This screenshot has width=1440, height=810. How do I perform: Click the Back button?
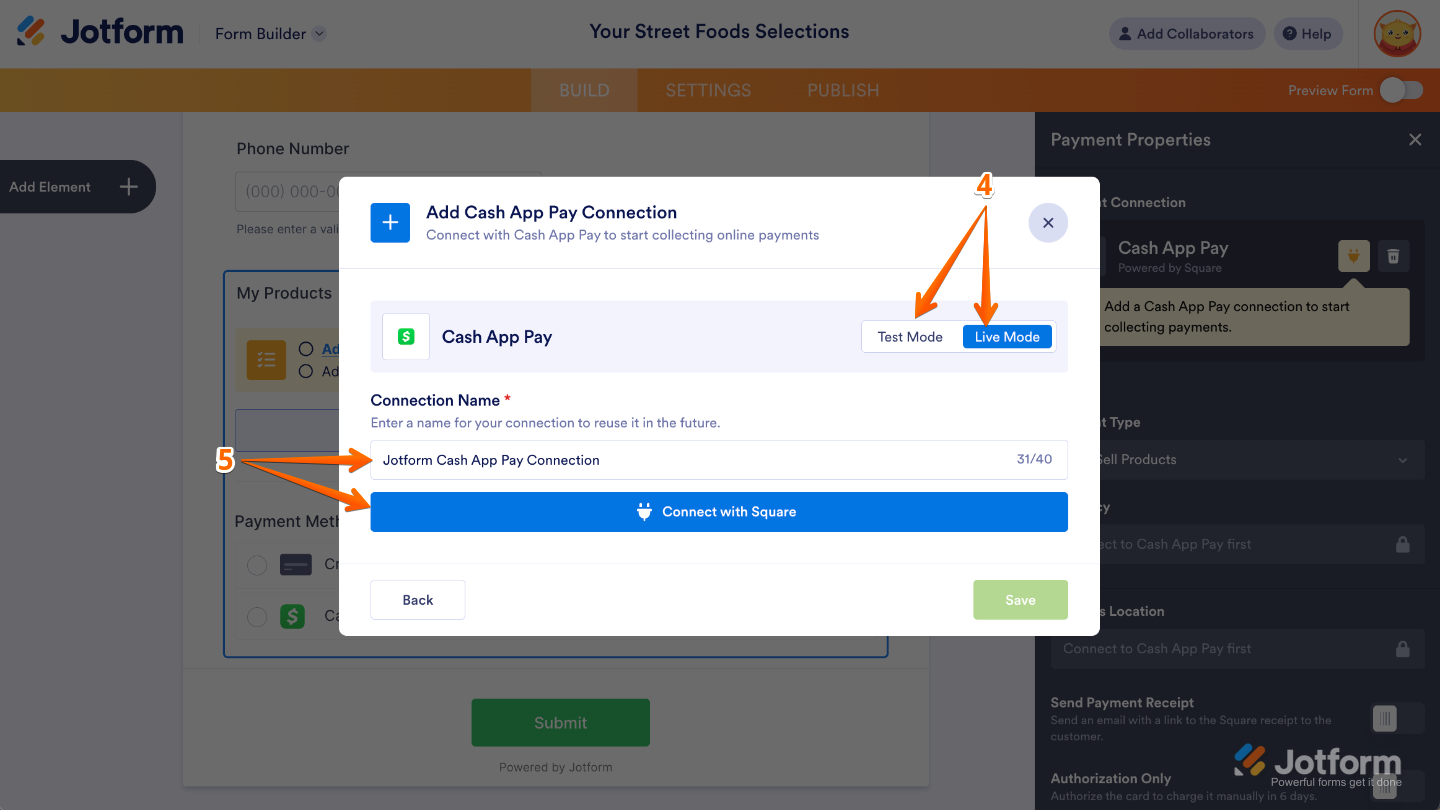click(418, 600)
